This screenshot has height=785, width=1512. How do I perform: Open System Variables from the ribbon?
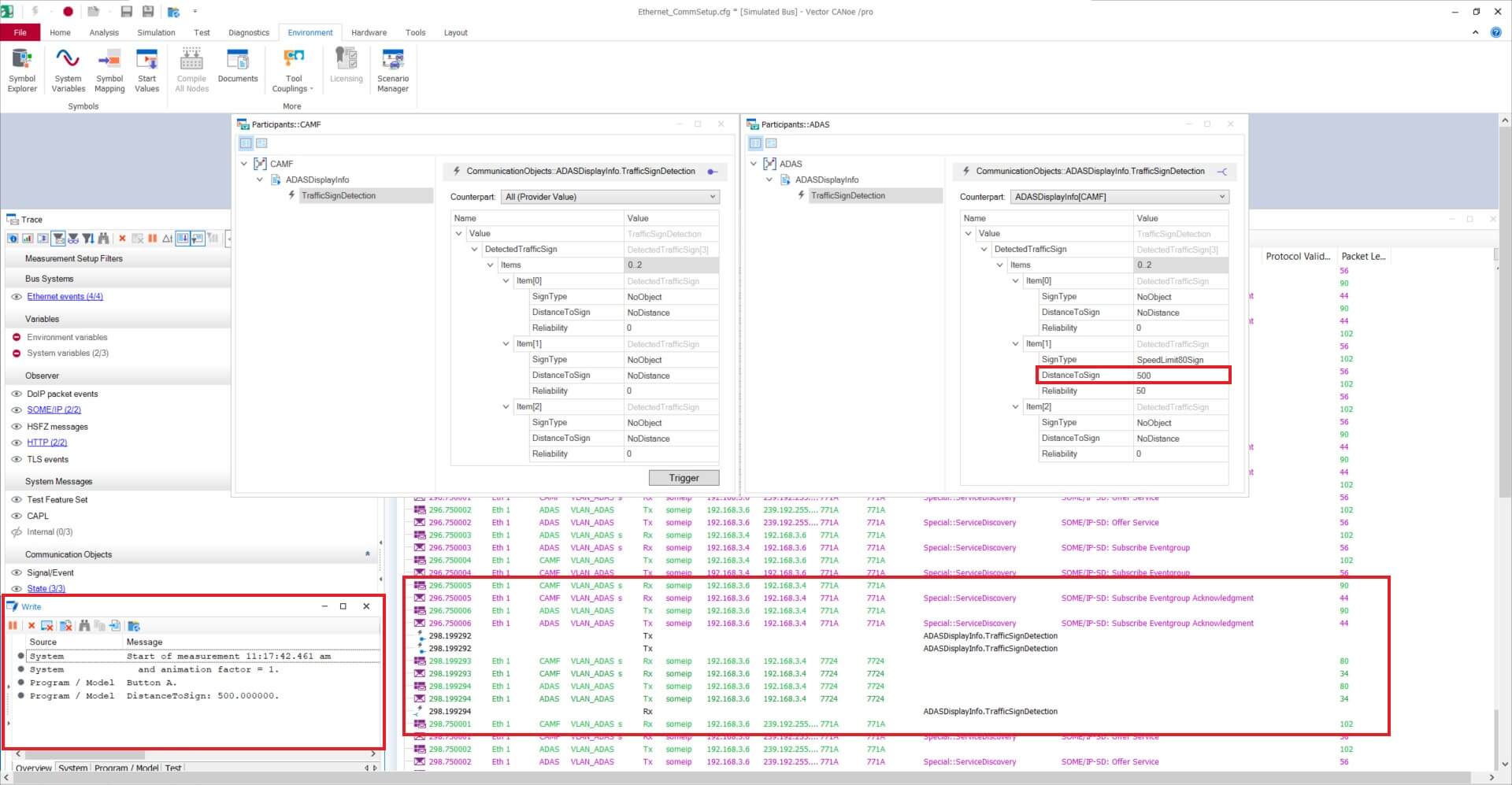tap(68, 69)
